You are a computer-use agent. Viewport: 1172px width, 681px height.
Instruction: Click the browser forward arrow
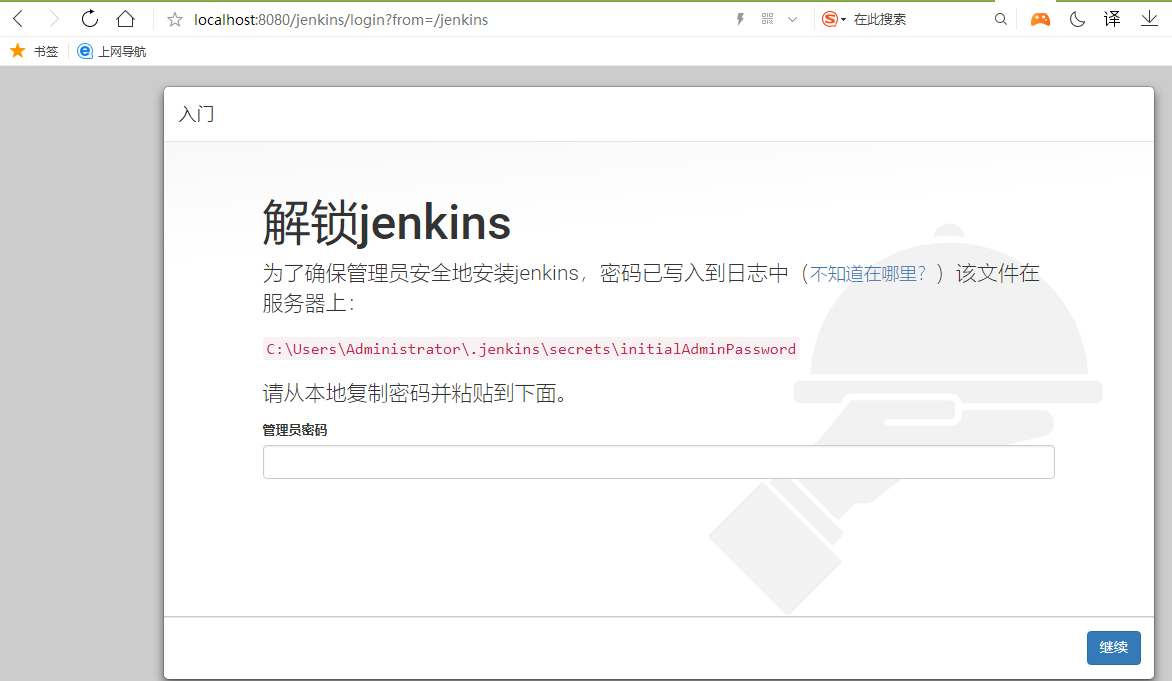pyautogui.click(x=54, y=19)
